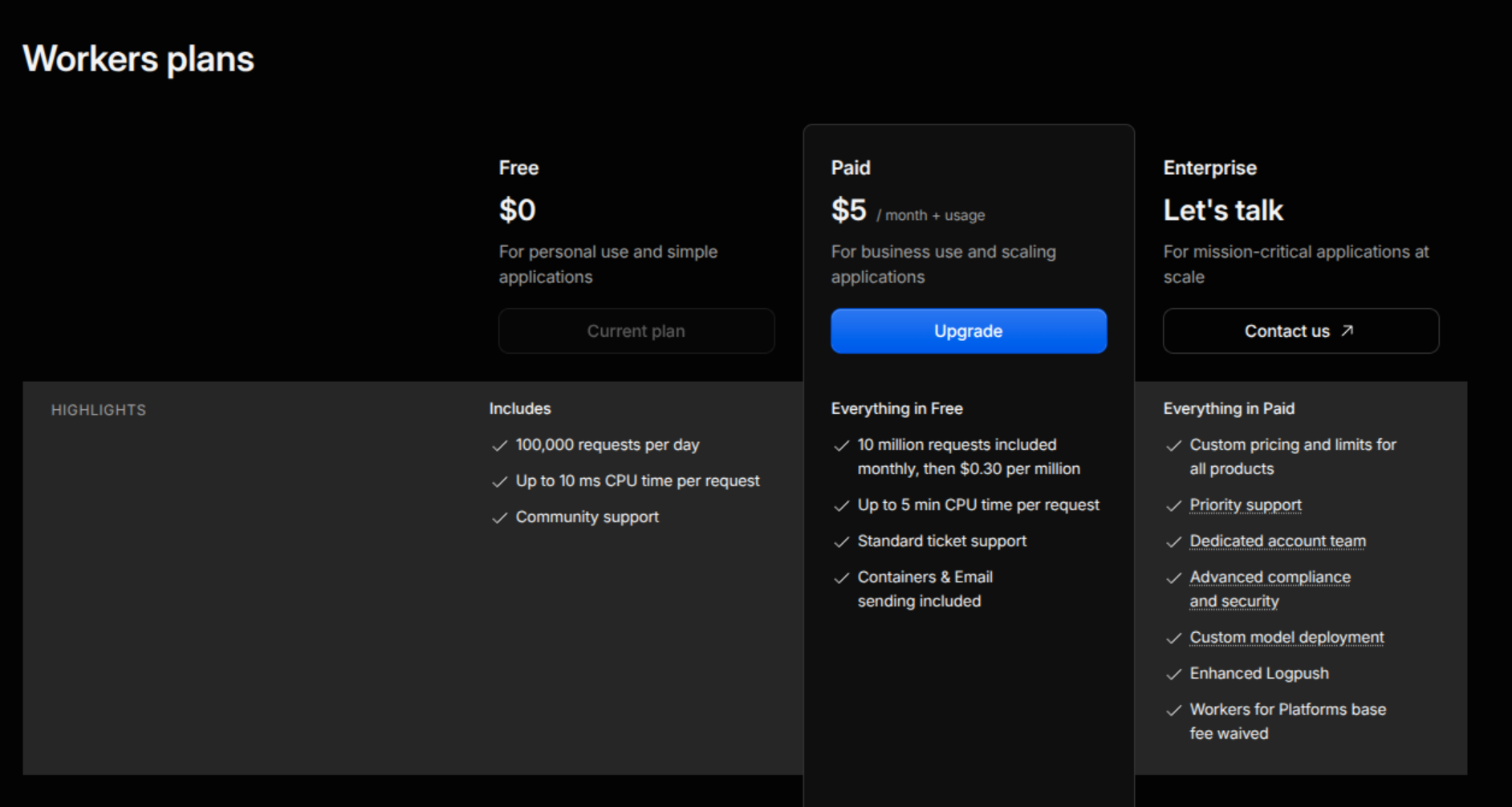
Task: Follow the Advanced compliance and security link
Action: [x=1270, y=589]
